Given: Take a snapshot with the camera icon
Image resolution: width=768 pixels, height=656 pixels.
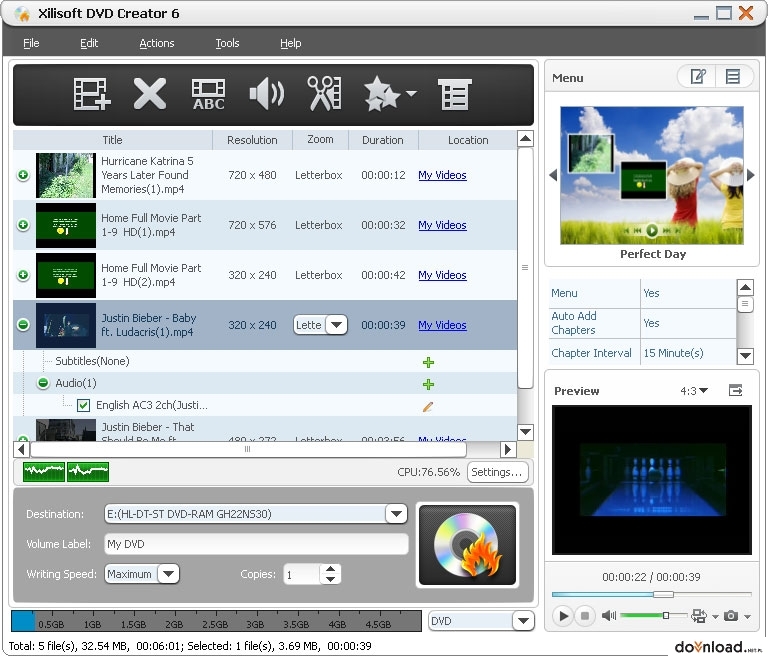Looking at the screenshot, I should coord(731,615).
